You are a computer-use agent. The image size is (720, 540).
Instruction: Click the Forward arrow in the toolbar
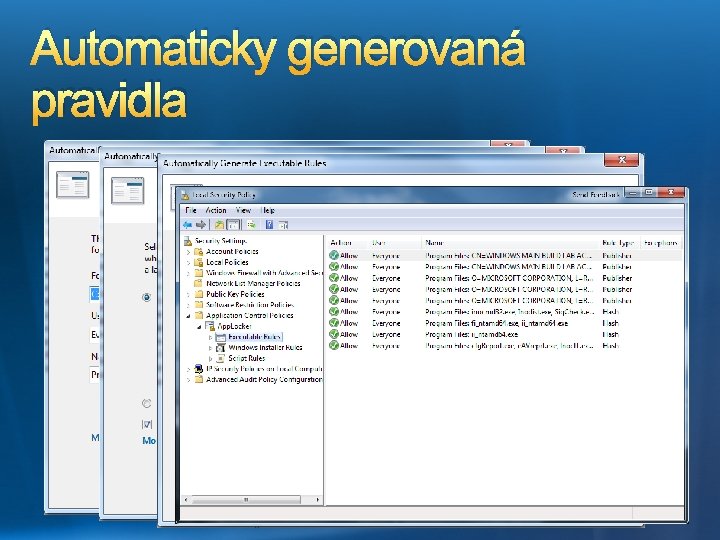[201, 225]
